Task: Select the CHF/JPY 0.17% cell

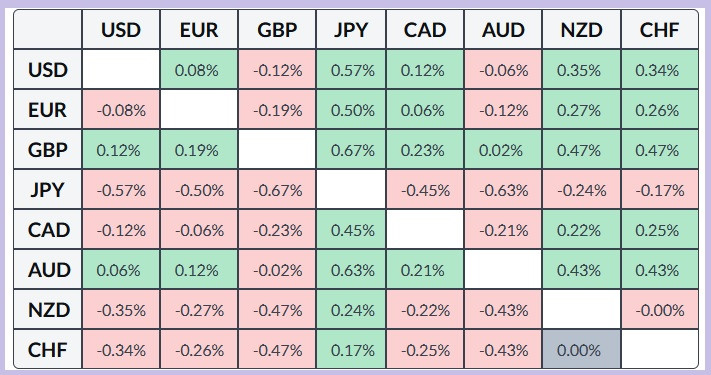Action: (x=351, y=350)
